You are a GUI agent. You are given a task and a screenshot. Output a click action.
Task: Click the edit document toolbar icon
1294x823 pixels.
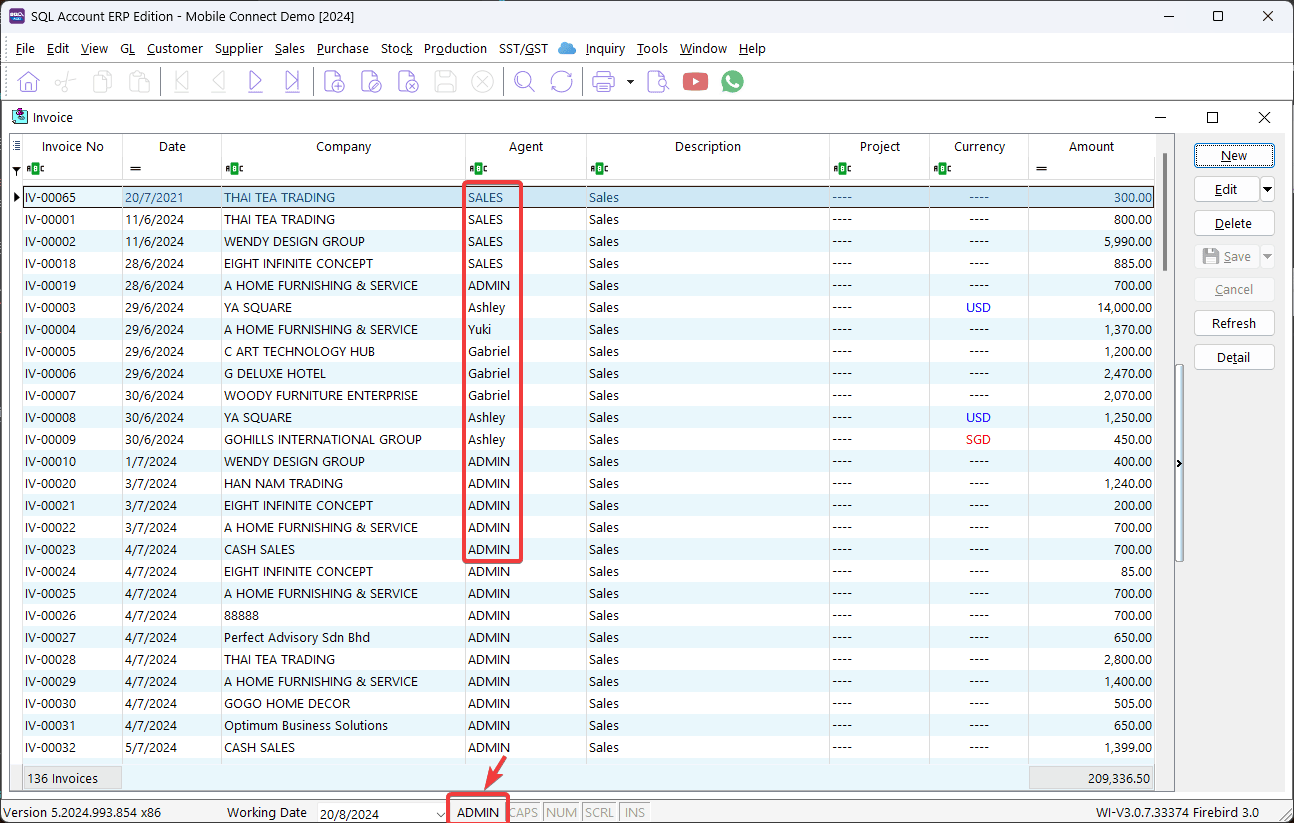point(371,82)
